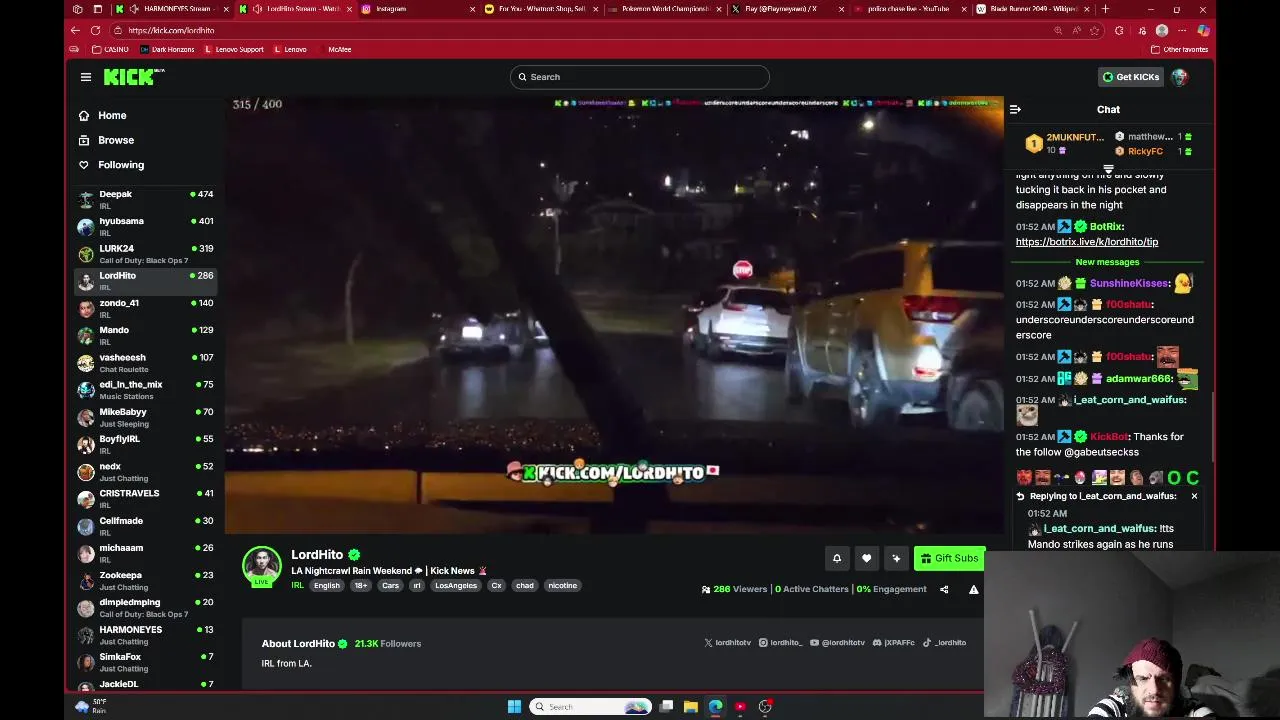Click the Kick search field
The width and height of the screenshot is (1280, 720).
point(640,77)
